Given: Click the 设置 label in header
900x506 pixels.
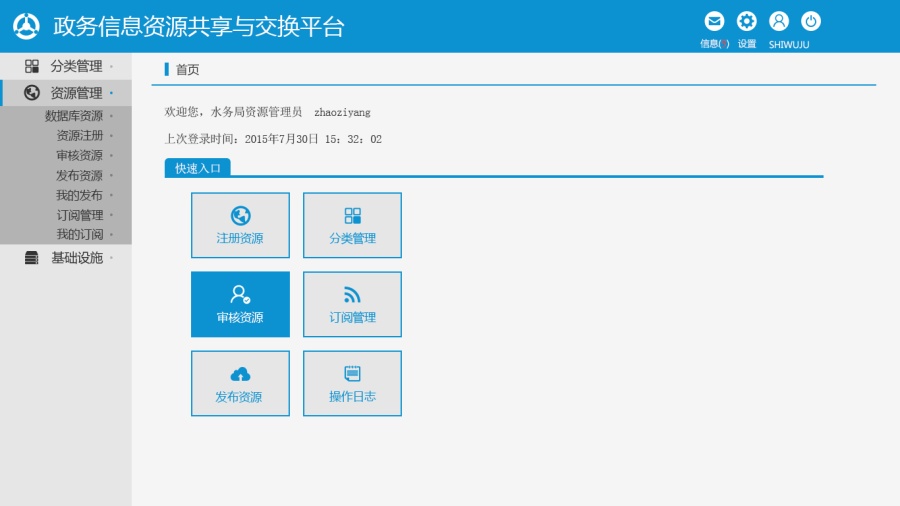Looking at the screenshot, I should pos(747,44).
